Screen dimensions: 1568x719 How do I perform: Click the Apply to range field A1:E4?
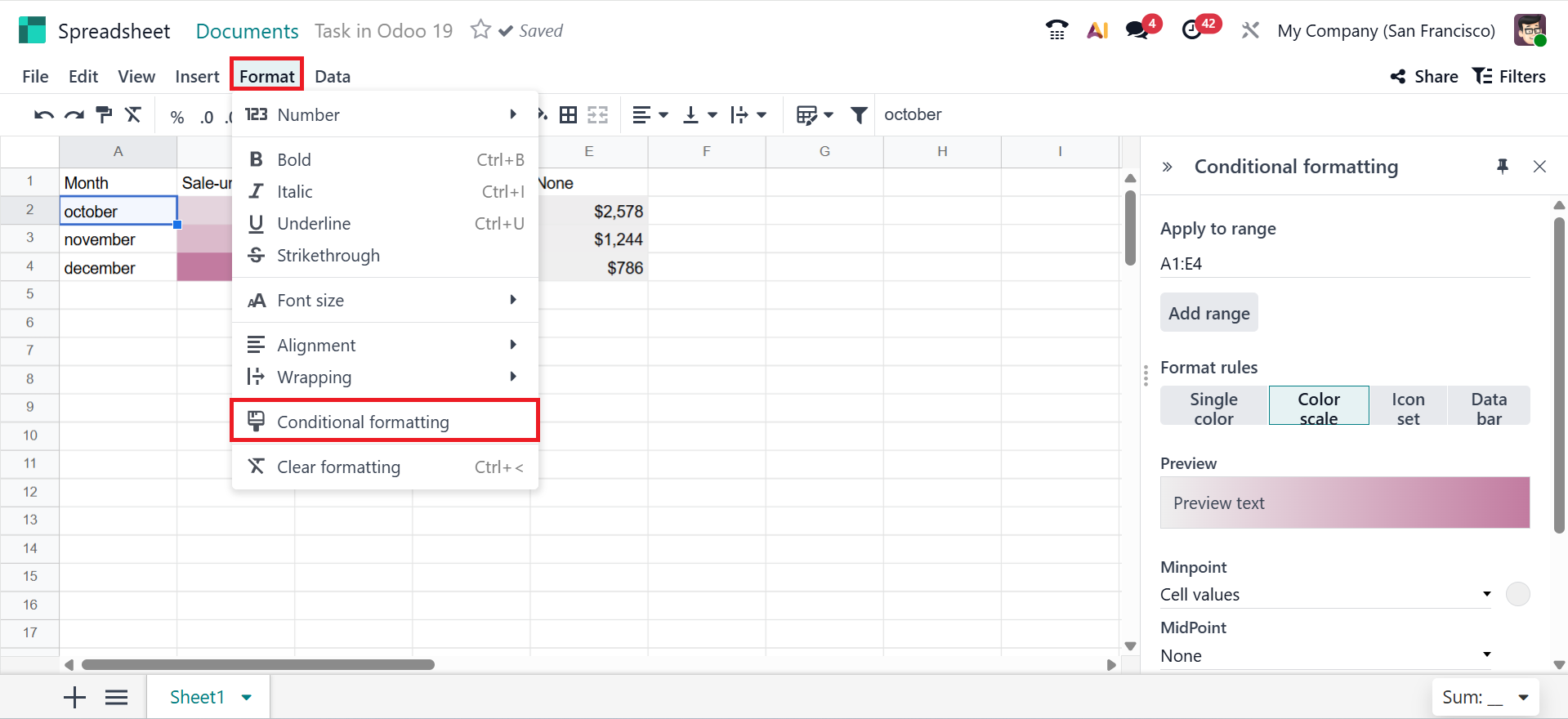pos(1345,264)
